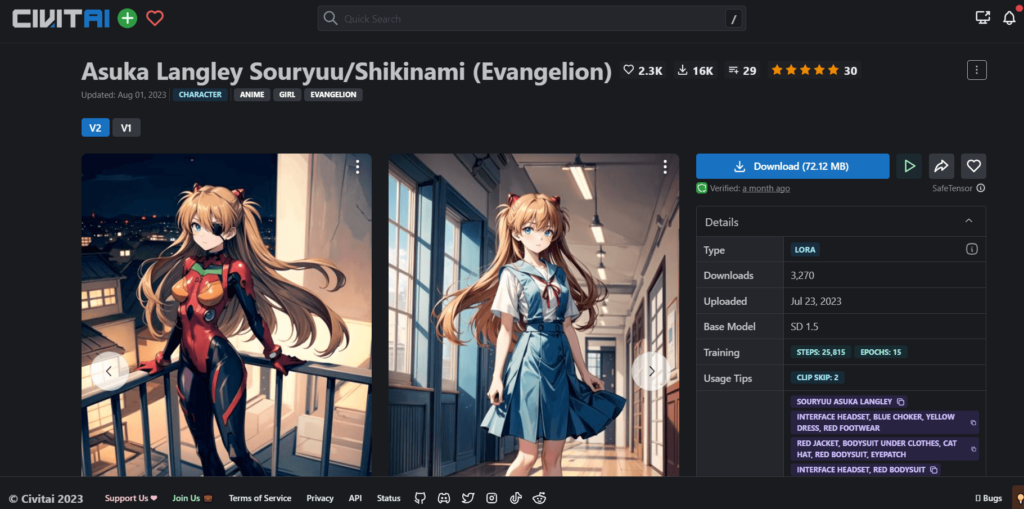The width and height of the screenshot is (1024, 509).
Task: Open three-dot menu on left image
Action: click(357, 168)
